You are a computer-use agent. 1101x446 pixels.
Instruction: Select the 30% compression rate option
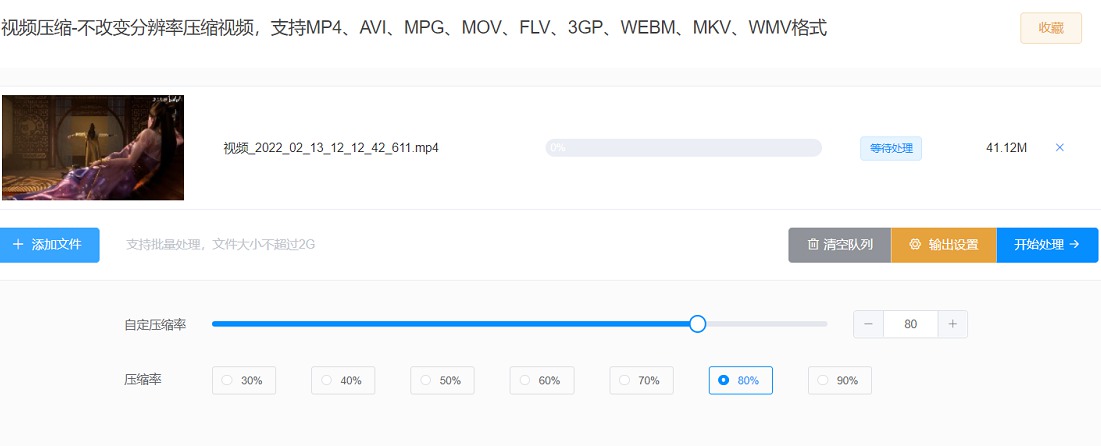coord(244,380)
